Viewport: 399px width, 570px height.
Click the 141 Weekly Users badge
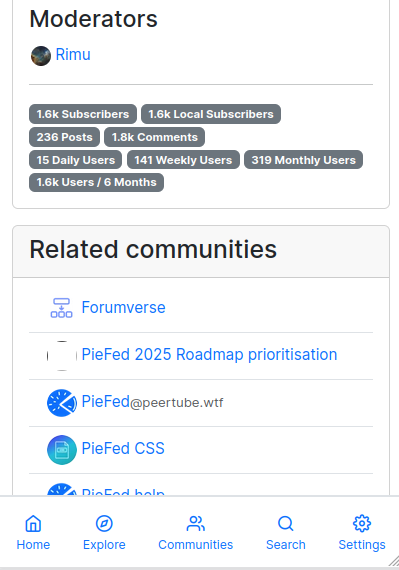point(183,160)
